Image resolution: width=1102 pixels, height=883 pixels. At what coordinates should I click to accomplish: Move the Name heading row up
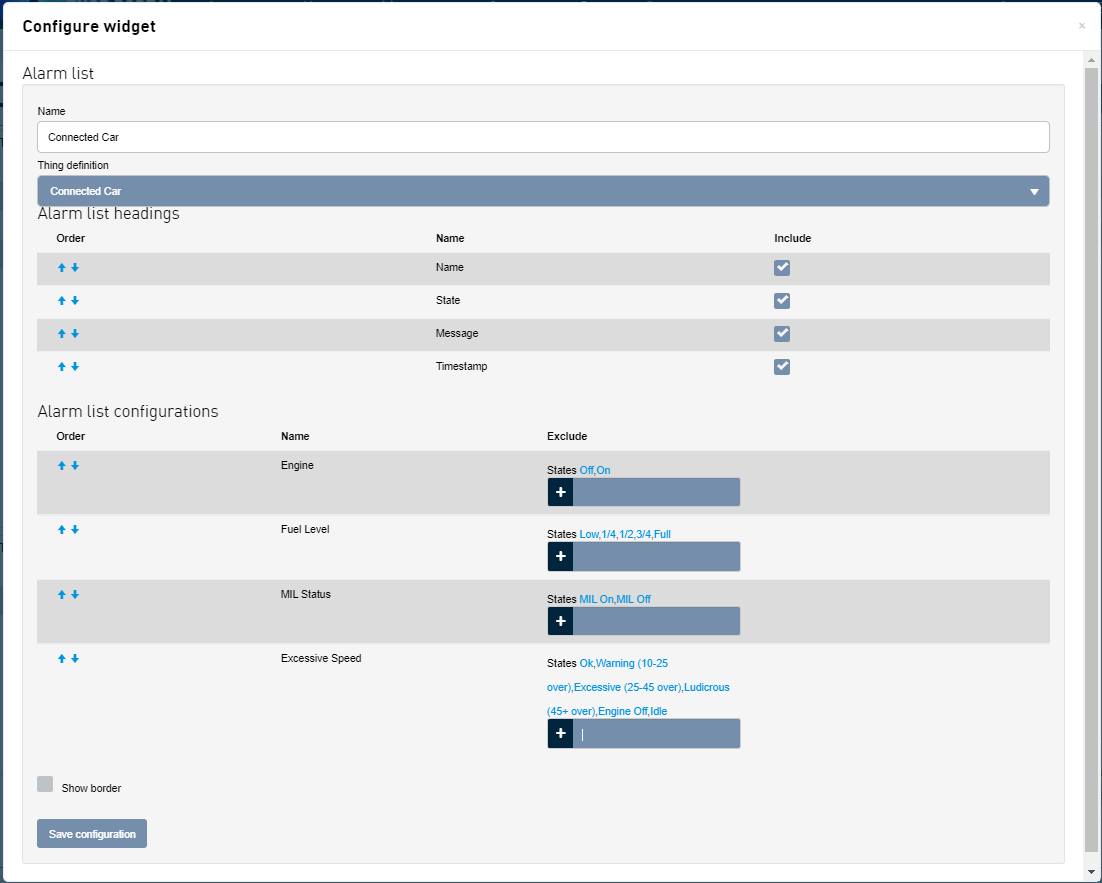click(x=62, y=268)
